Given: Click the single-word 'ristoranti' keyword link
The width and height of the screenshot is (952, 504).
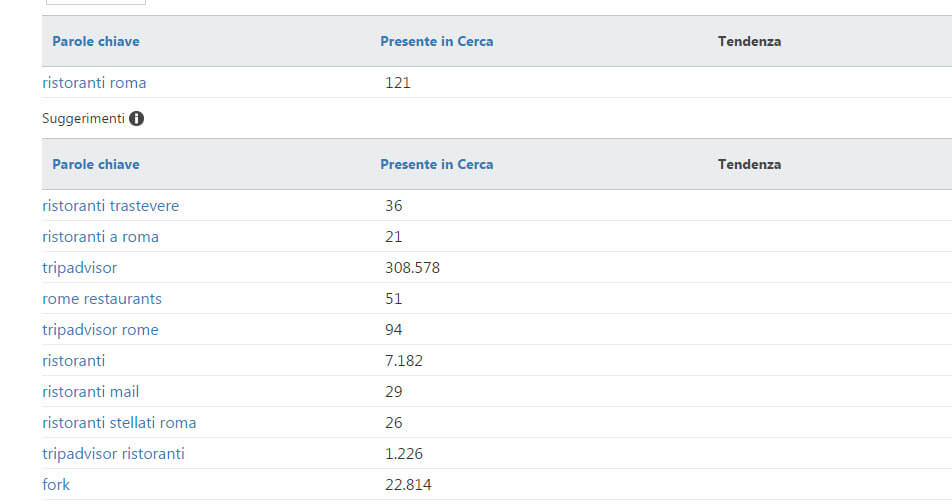Looking at the screenshot, I should click(73, 361).
